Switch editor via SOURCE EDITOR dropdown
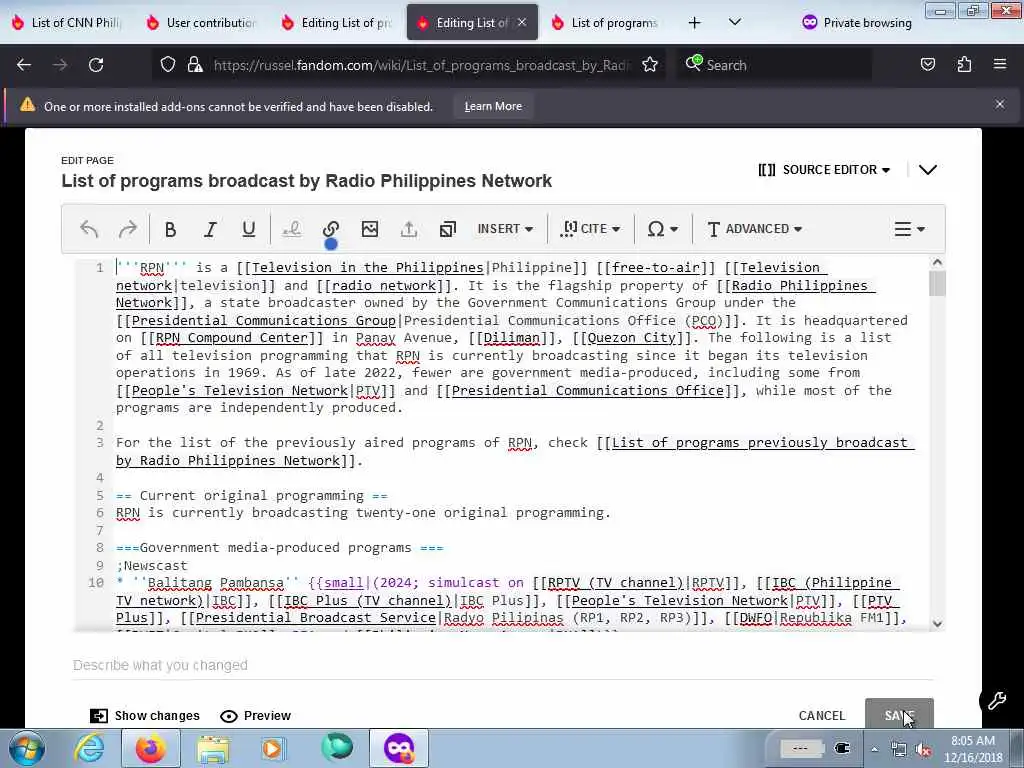This screenshot has height=768, width=1024. pos(824,170)
